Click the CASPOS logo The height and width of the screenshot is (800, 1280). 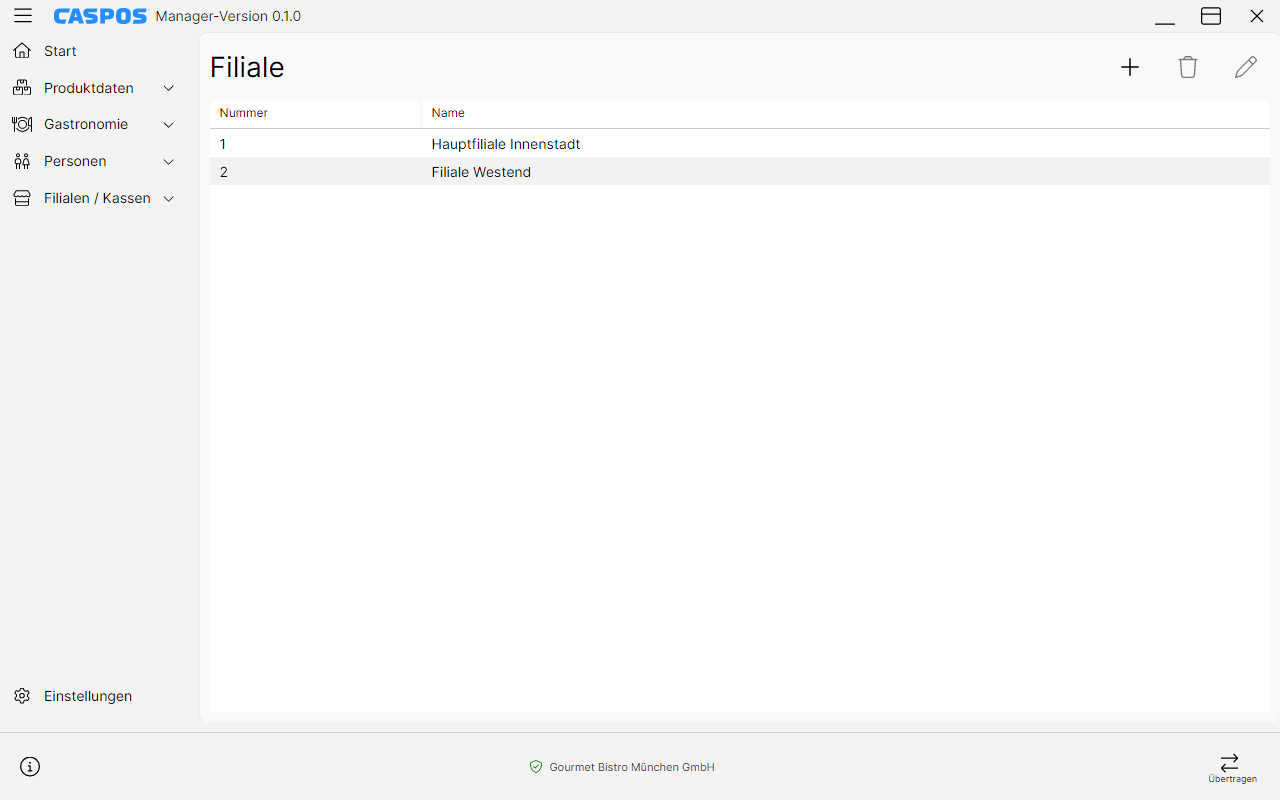tap(100, 16)
